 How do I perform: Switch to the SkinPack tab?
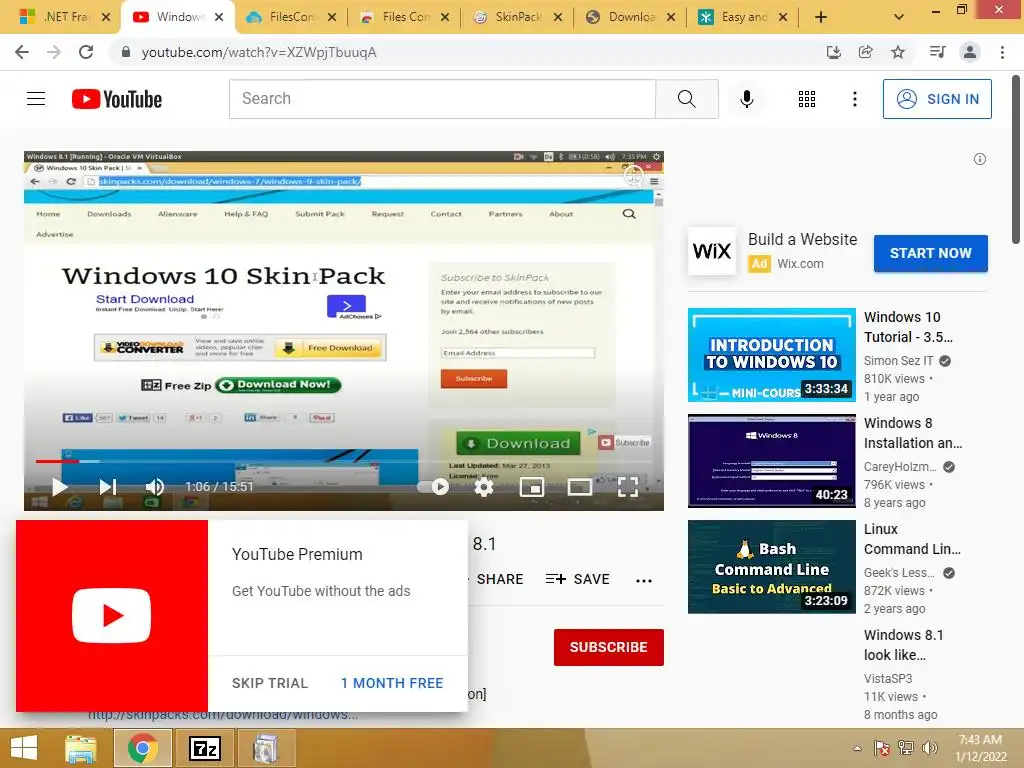518,17
